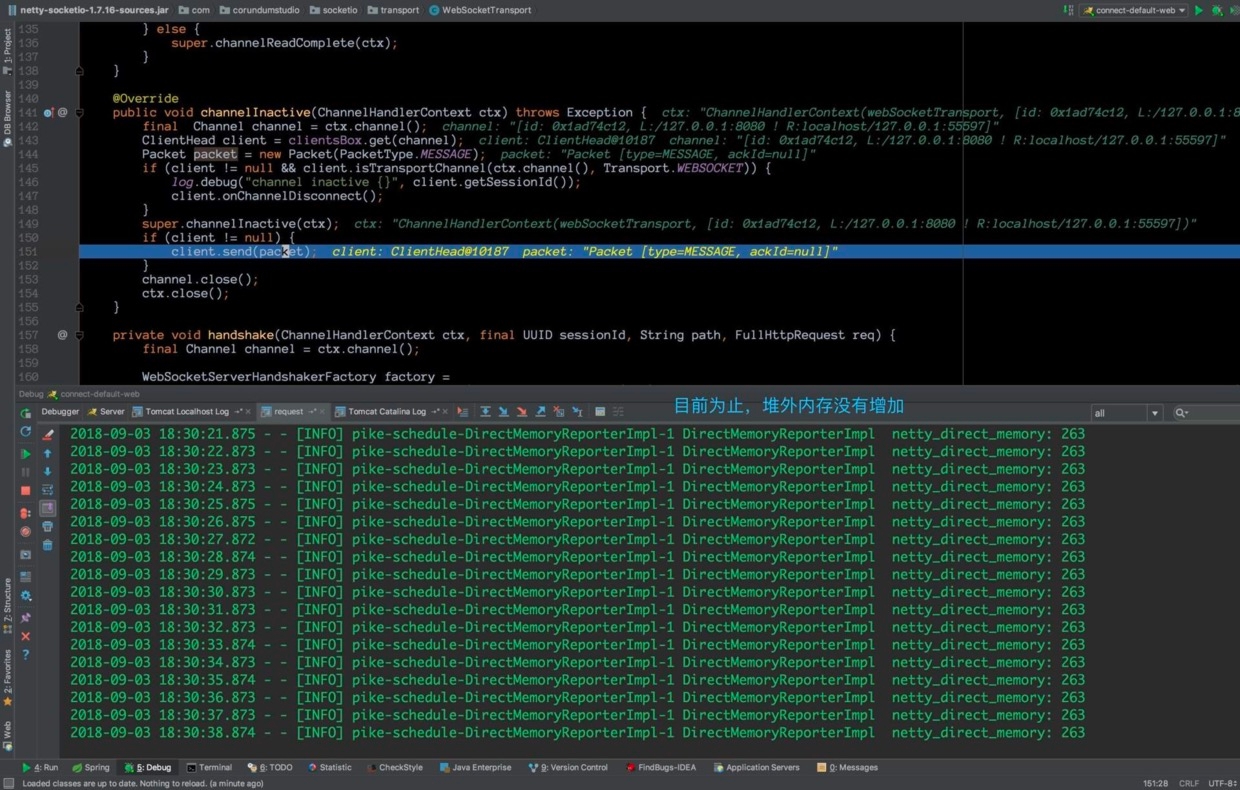Close the Tomcat Localhost Log tab
Image resolution: width=1240 pixels, height=790 pixels.
[248, 412]
